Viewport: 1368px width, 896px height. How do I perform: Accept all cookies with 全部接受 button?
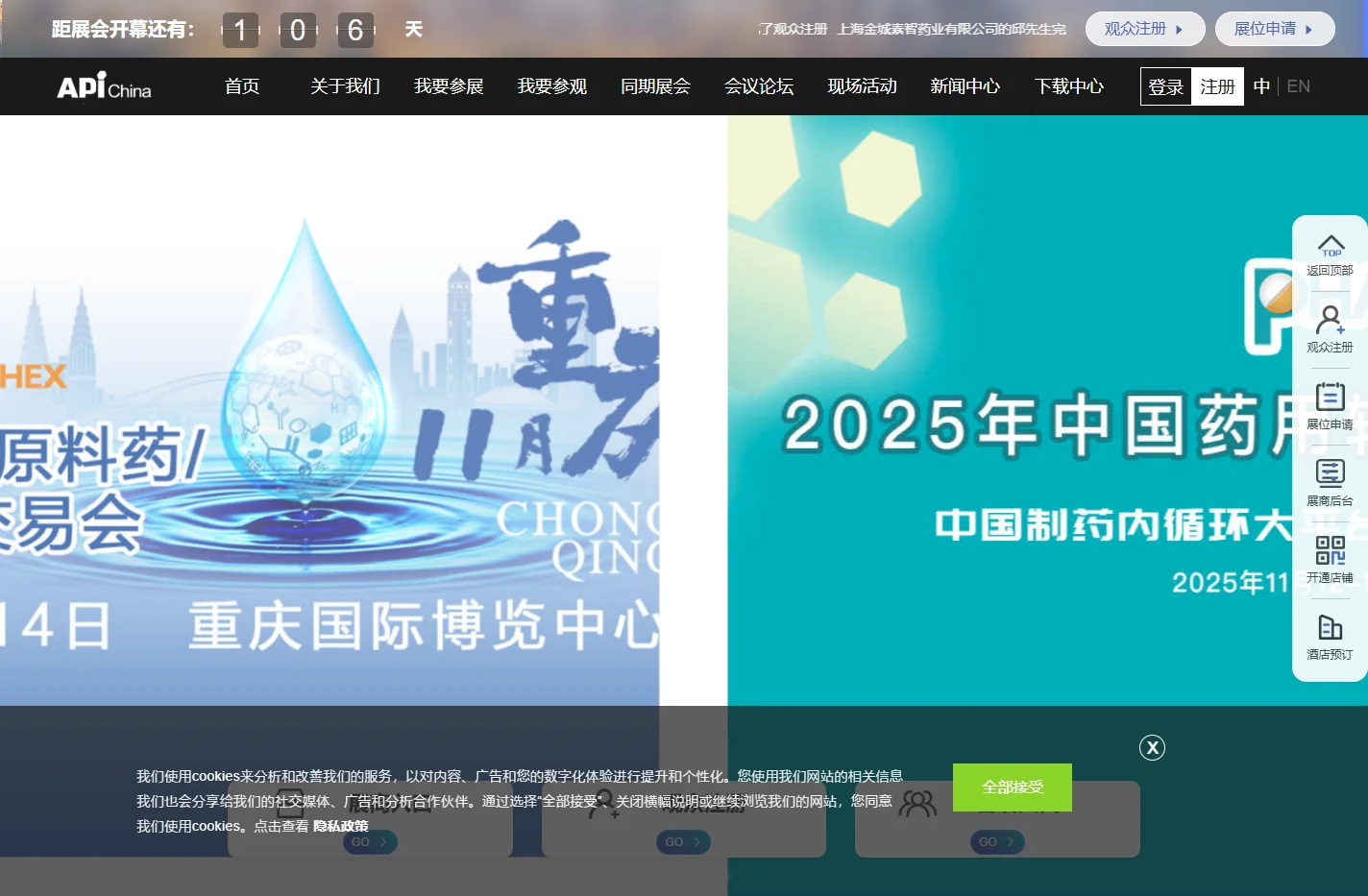[x=1013, y=787]
